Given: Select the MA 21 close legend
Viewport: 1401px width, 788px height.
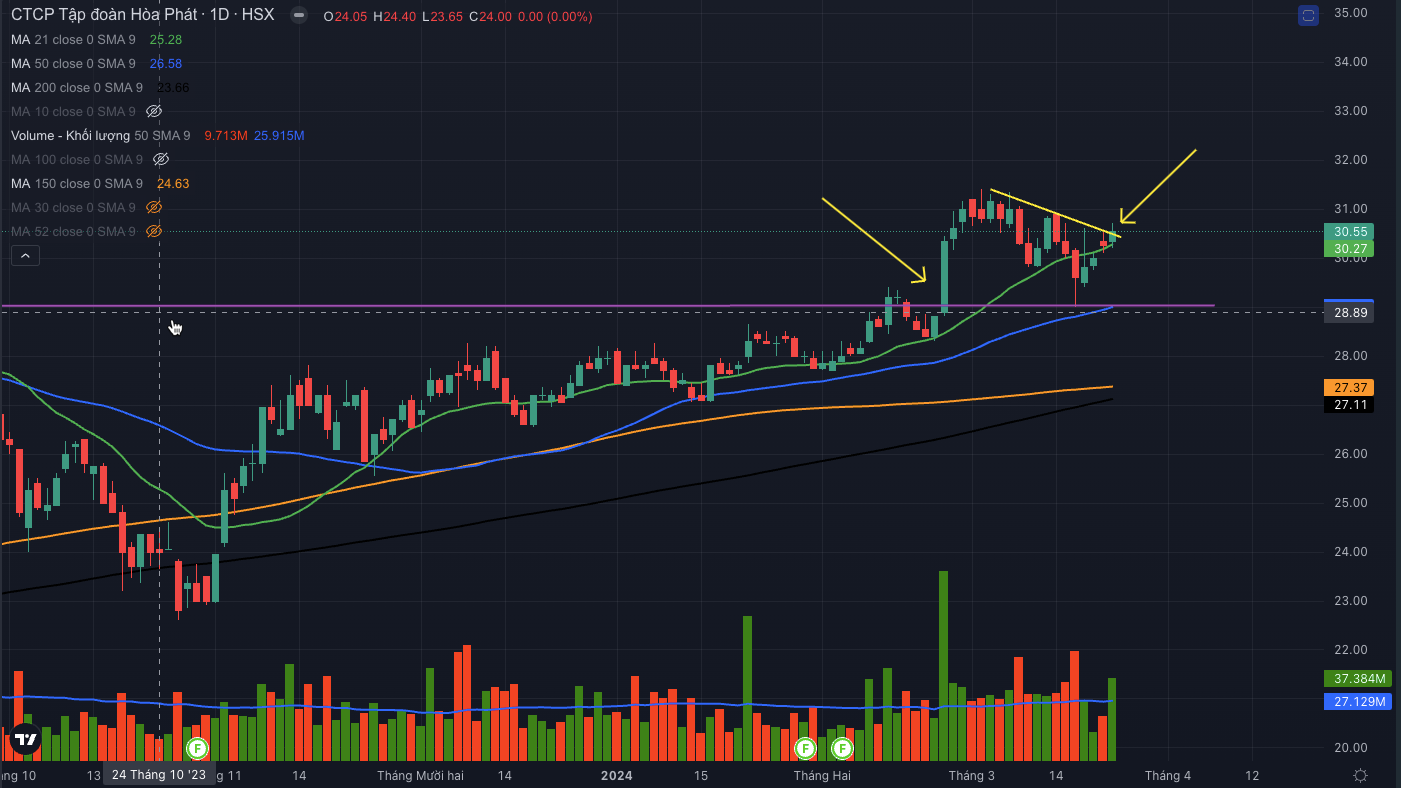Looking at the screenshot, I should pyautogui.click(x=73, y=39).
